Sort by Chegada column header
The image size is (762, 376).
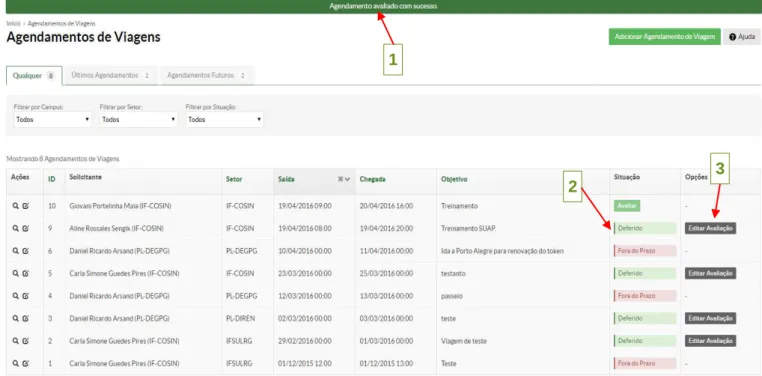pos(373,179)
